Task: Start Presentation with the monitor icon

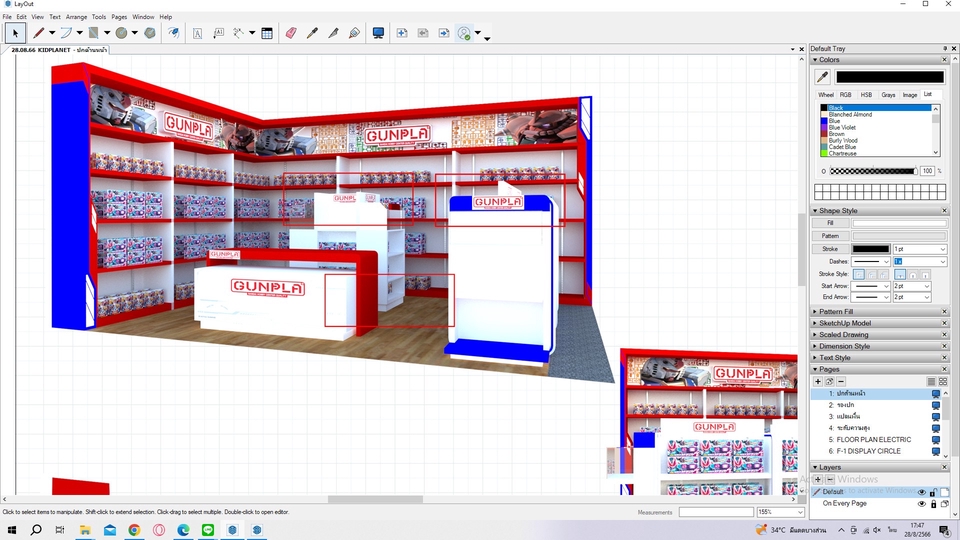Action: 378,33
